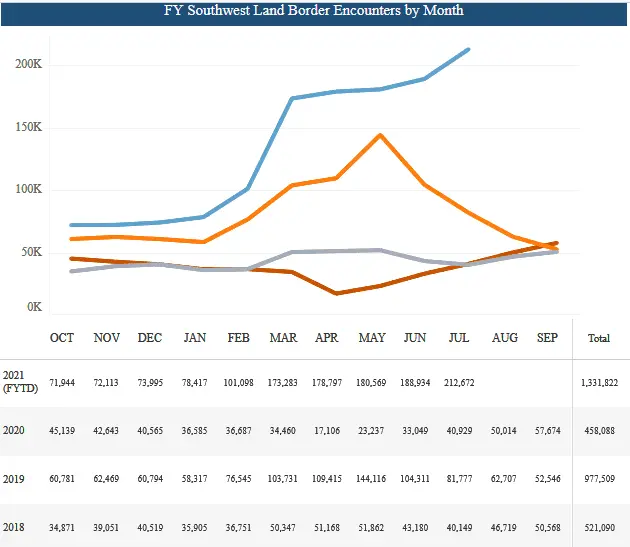The height and width of the screenshot is (547, 630).
Task: Click the OCT column header
Action: tap(62, 338)
